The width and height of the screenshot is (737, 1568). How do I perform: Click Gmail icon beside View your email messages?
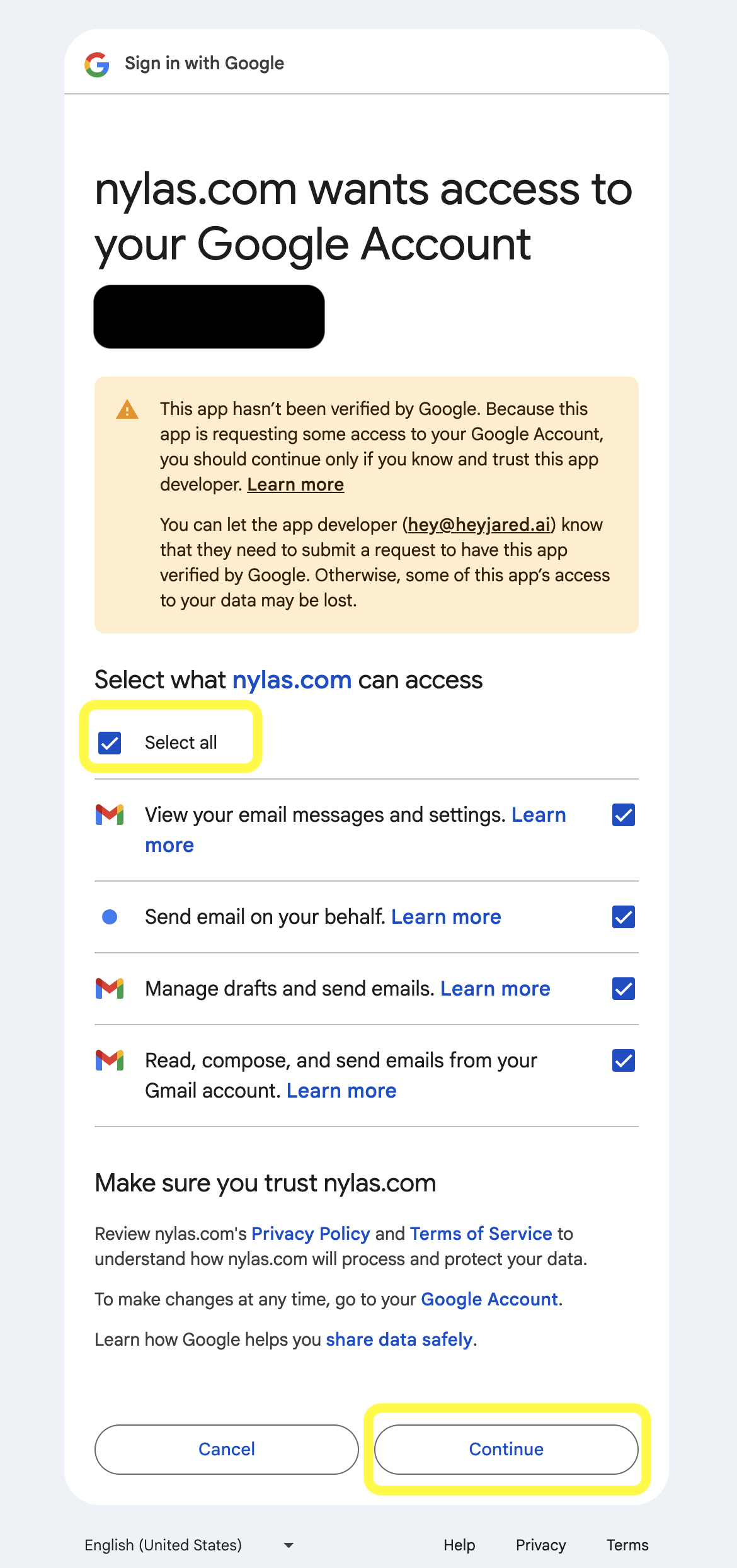pyautogui.click(x=110, y=814)
